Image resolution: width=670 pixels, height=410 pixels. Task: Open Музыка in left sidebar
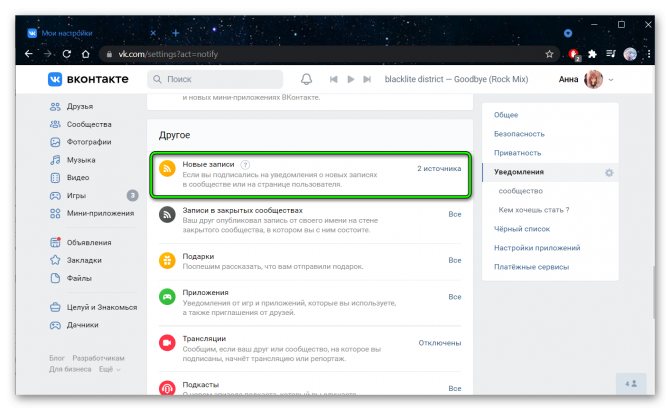click(x=81, y=160)
